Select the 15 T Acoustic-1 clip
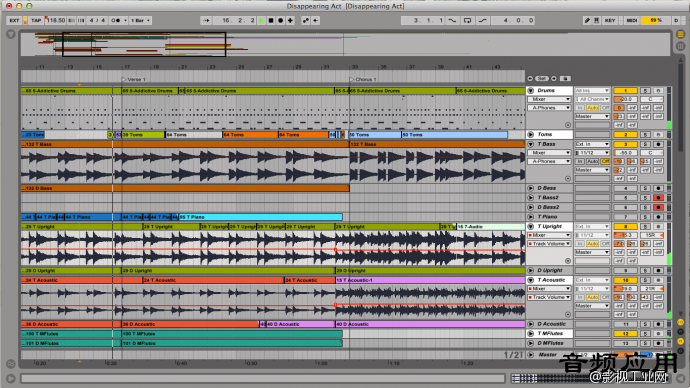Viewport: 690px width, 388px height. pyautogui.click(x=430, y=280)
